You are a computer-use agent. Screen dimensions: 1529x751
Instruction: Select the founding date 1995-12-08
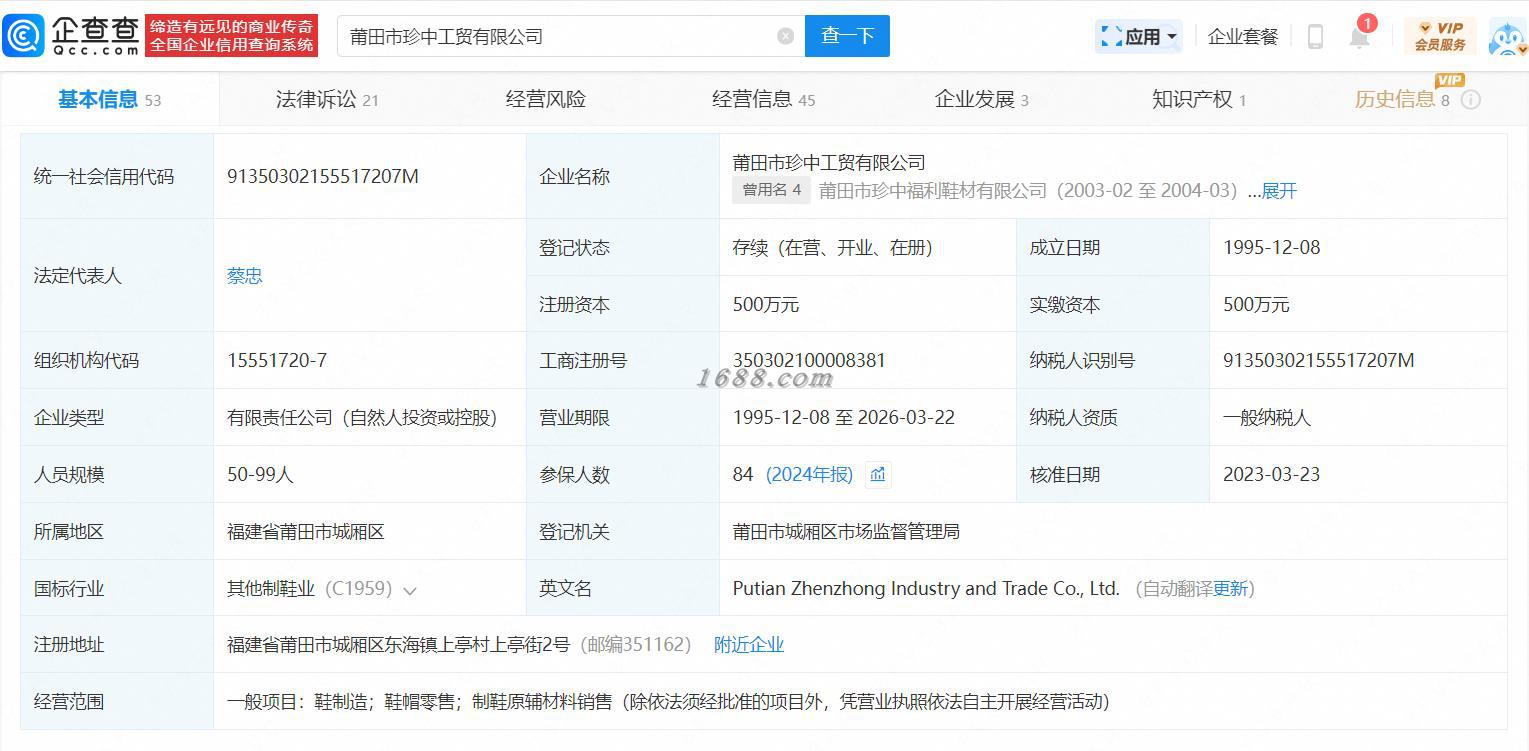tap(1272, 247)
